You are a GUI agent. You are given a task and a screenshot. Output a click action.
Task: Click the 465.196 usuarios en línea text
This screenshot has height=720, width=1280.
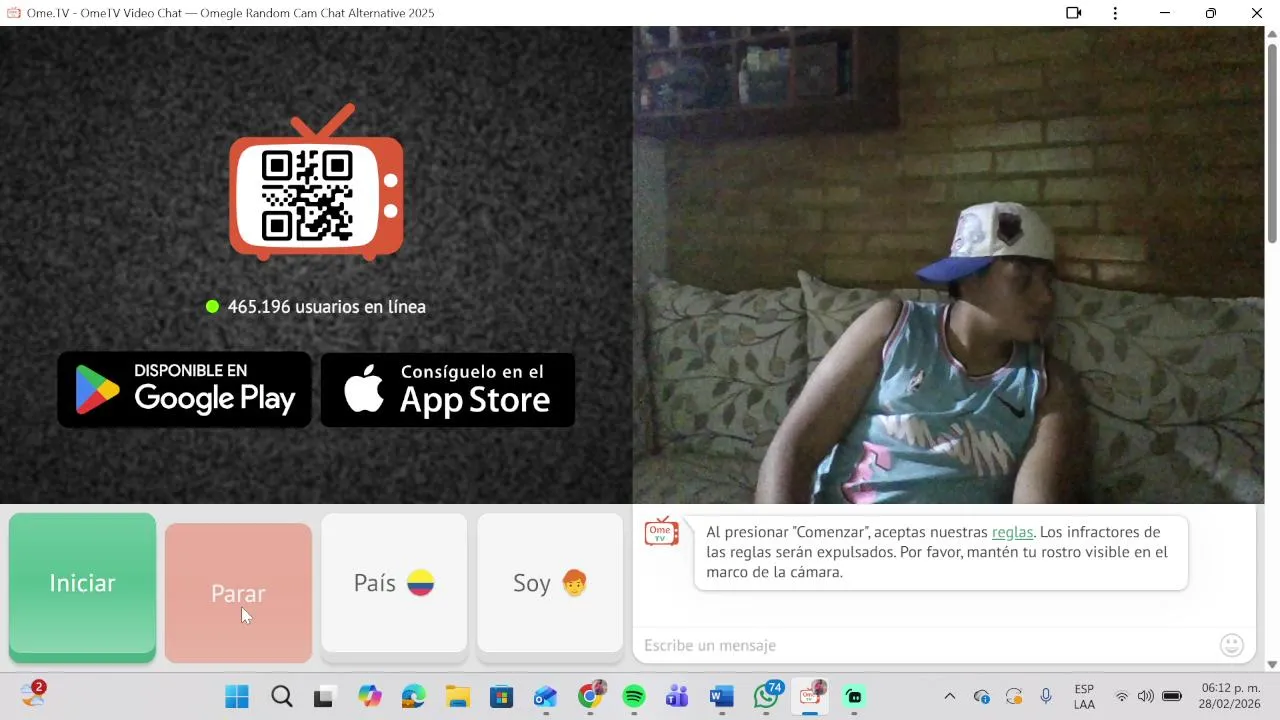click(326, 307)
